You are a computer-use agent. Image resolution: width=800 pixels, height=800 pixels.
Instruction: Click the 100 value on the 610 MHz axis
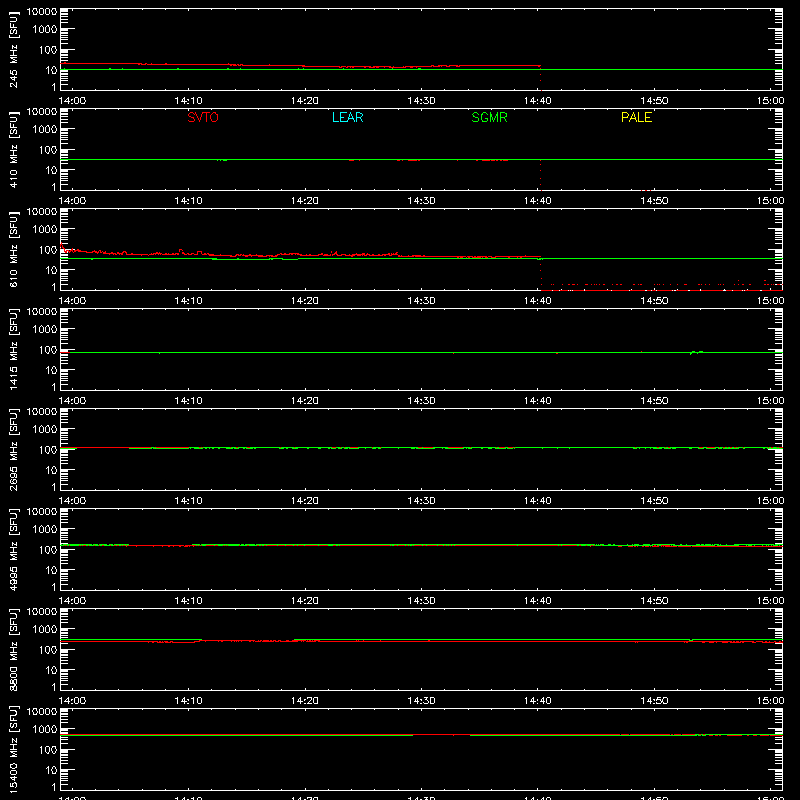click(48, 250)
